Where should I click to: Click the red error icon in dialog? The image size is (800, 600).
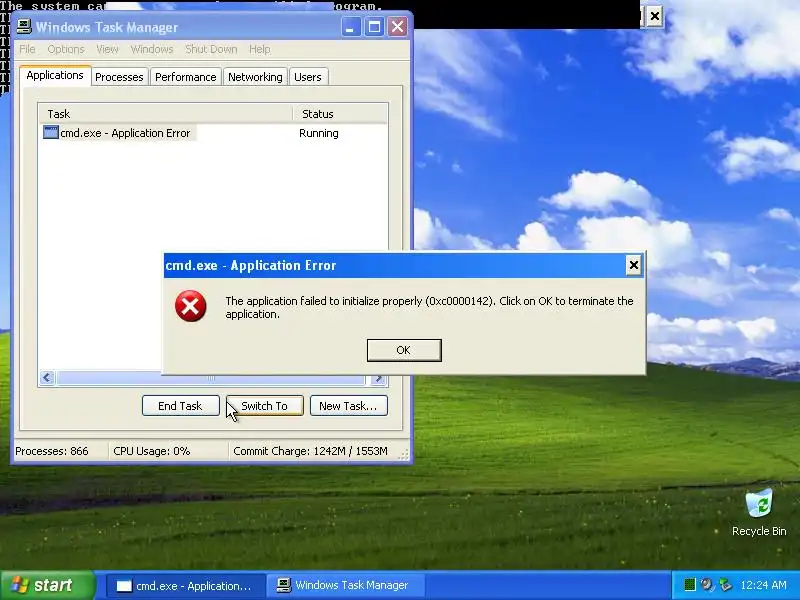tap(190, 306)
